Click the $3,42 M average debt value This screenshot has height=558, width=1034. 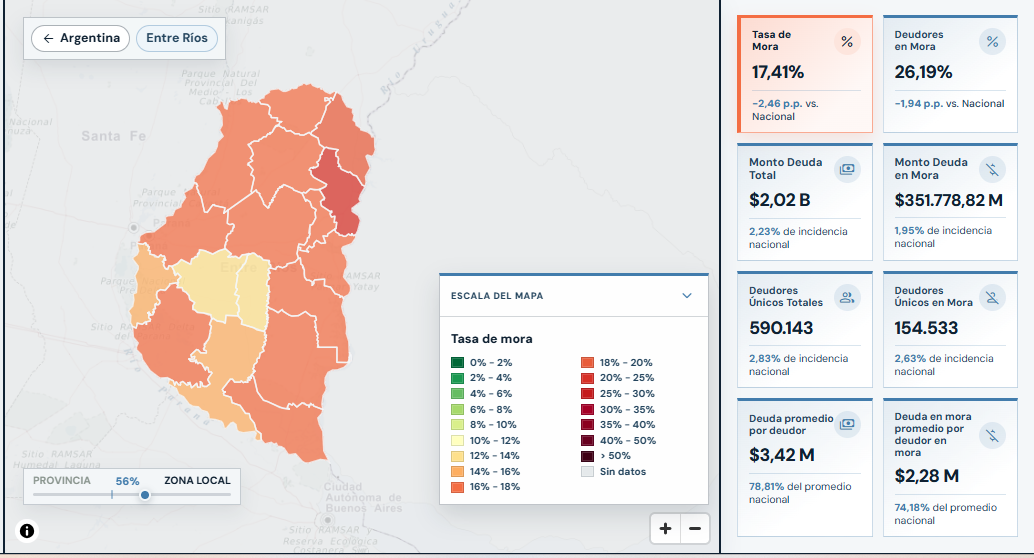[782, 455]
